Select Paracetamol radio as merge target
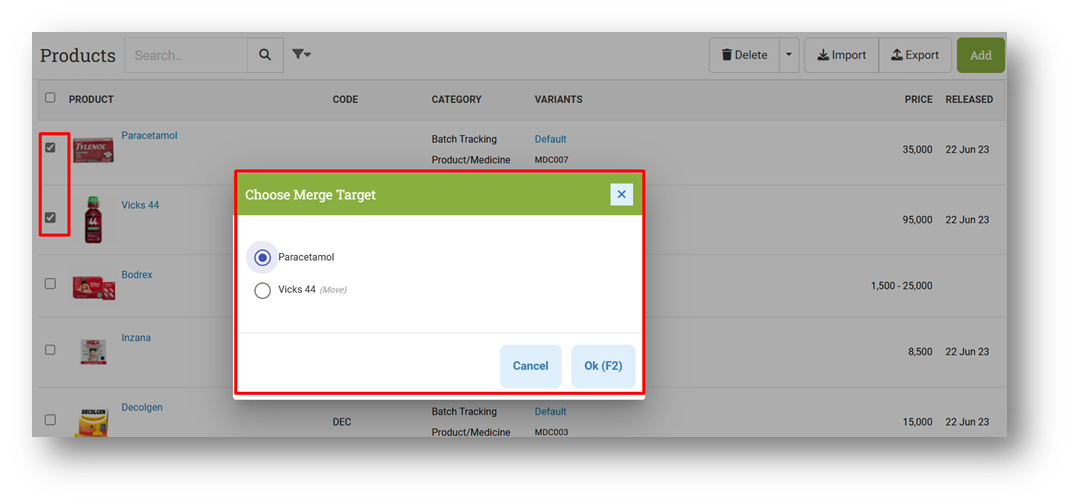This screenshot has width=1072, height=502. tap(263, 258)
